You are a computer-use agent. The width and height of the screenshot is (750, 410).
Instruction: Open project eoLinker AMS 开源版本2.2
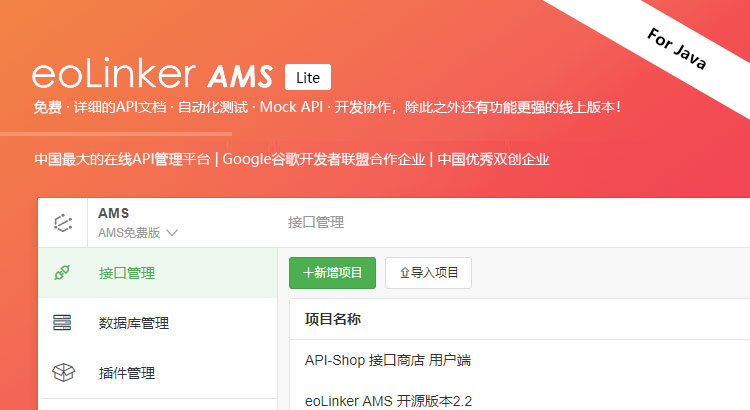[388, 401]
